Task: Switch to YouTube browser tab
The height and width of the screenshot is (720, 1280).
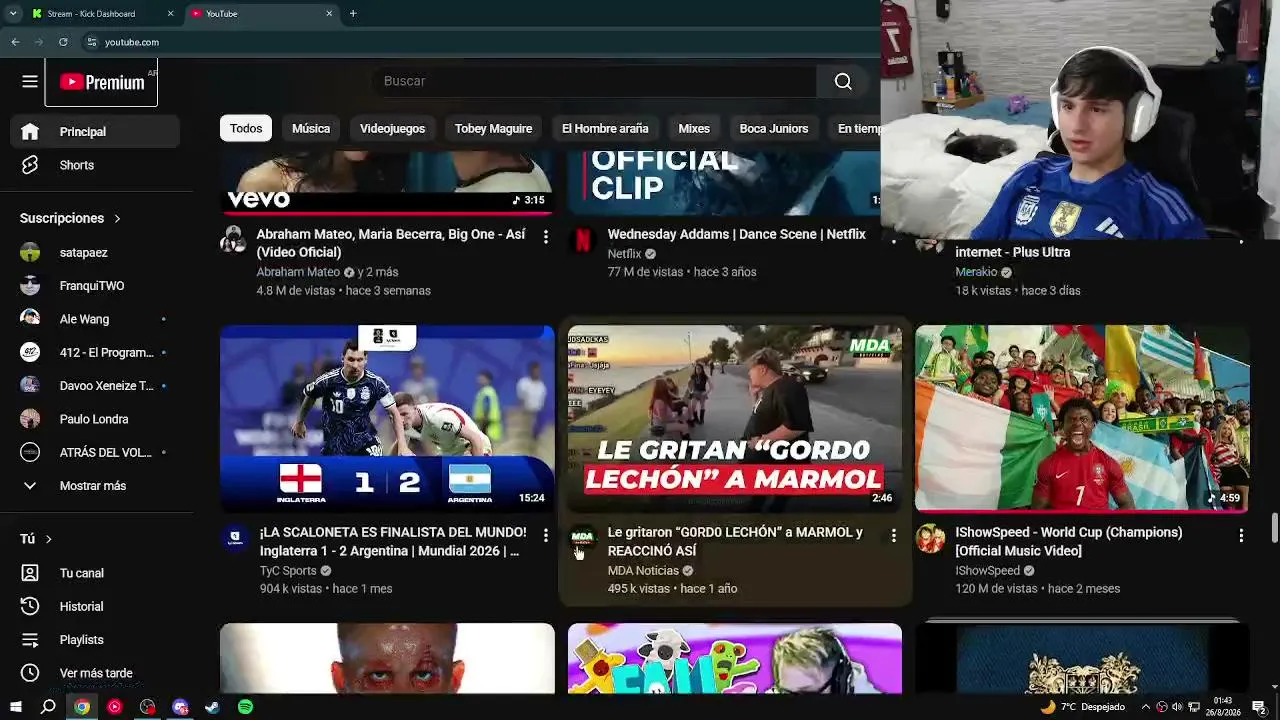Action: (x=262, y=14)
